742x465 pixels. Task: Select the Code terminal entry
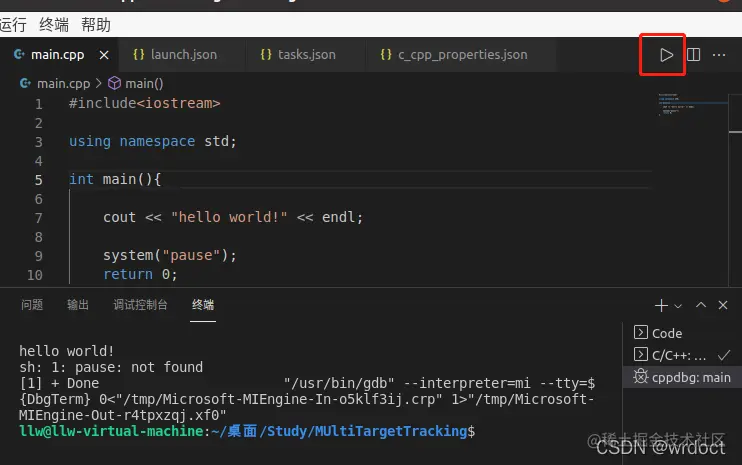click(x=682, y=333)
